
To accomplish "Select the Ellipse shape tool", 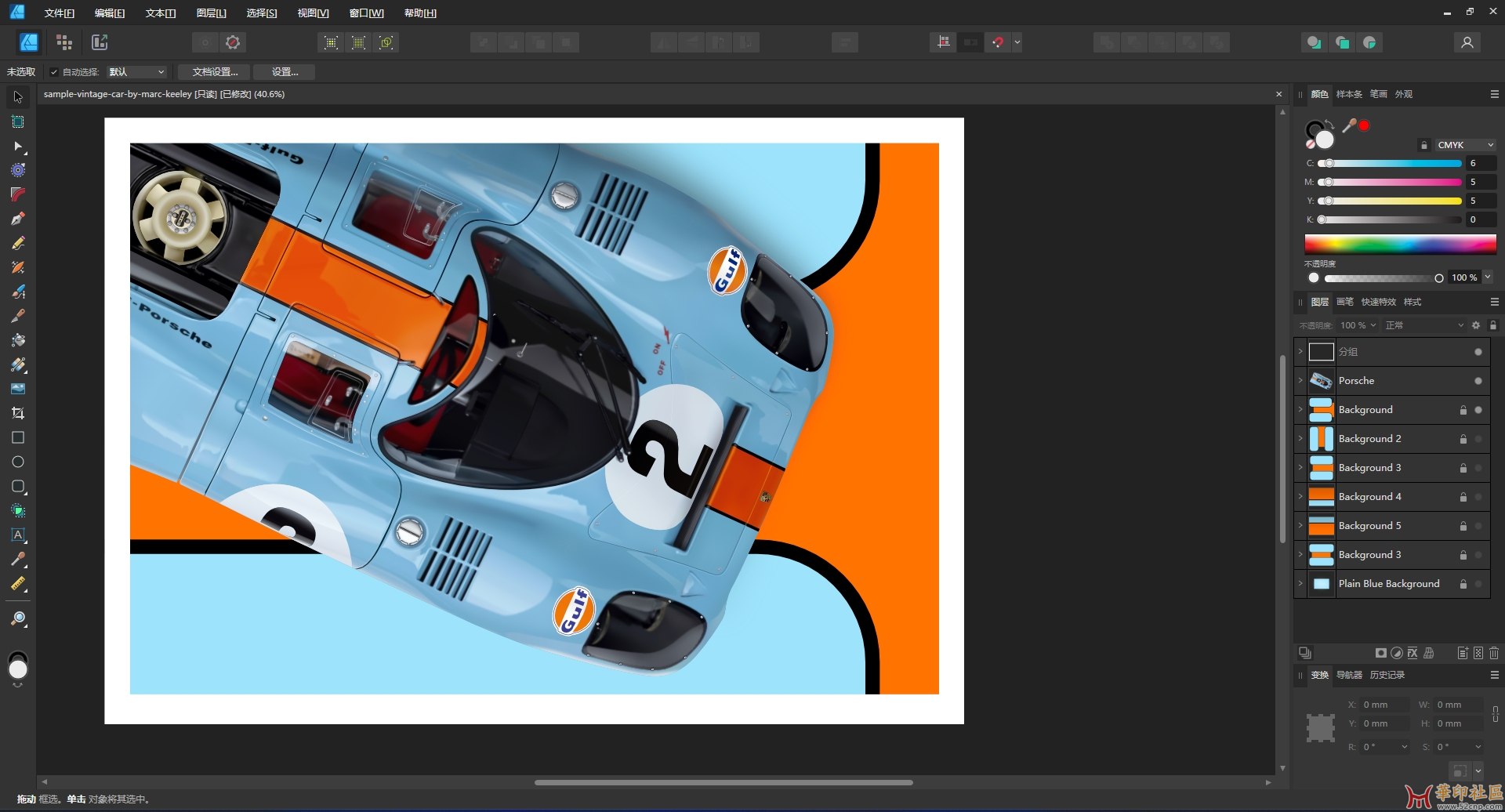I will point(18,462).
